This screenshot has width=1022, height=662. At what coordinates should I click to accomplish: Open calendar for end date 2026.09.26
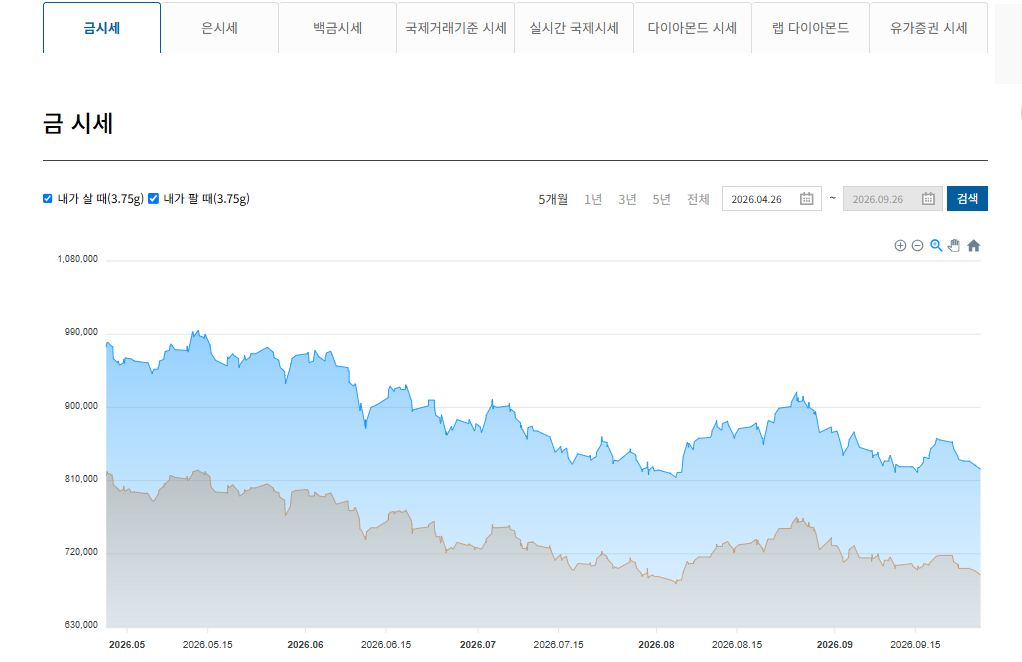928,199
